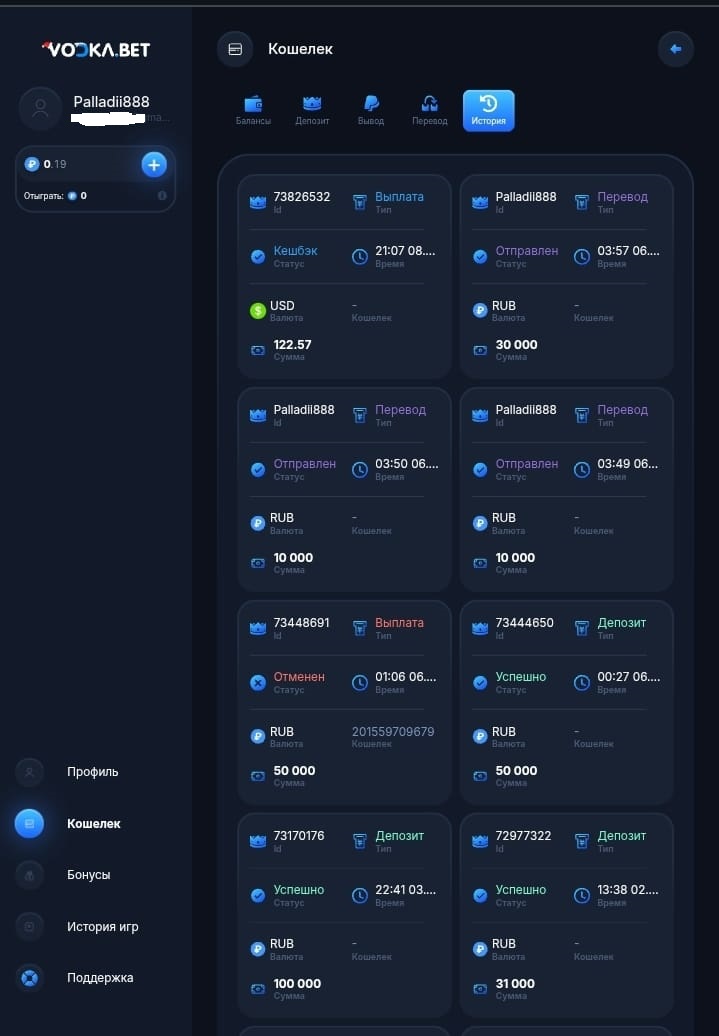This screenshot has width=719, height=1036.
Task: Click the crown icon beside 73826532
Action: (x=258, y=202)
